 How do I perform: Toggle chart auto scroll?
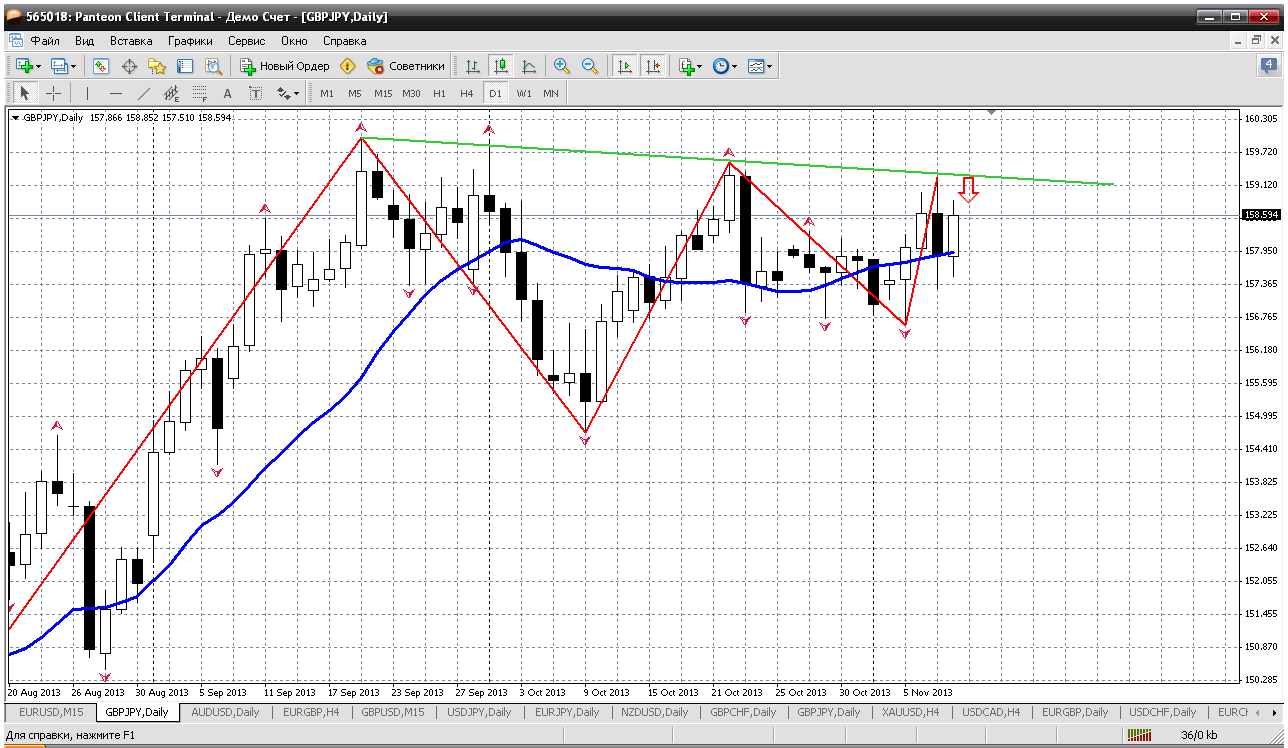[625, 66]
